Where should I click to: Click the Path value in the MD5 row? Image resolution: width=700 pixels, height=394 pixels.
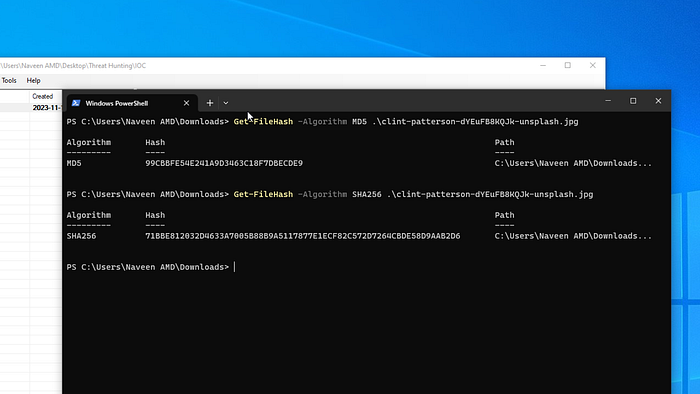[x=573, y=163]
